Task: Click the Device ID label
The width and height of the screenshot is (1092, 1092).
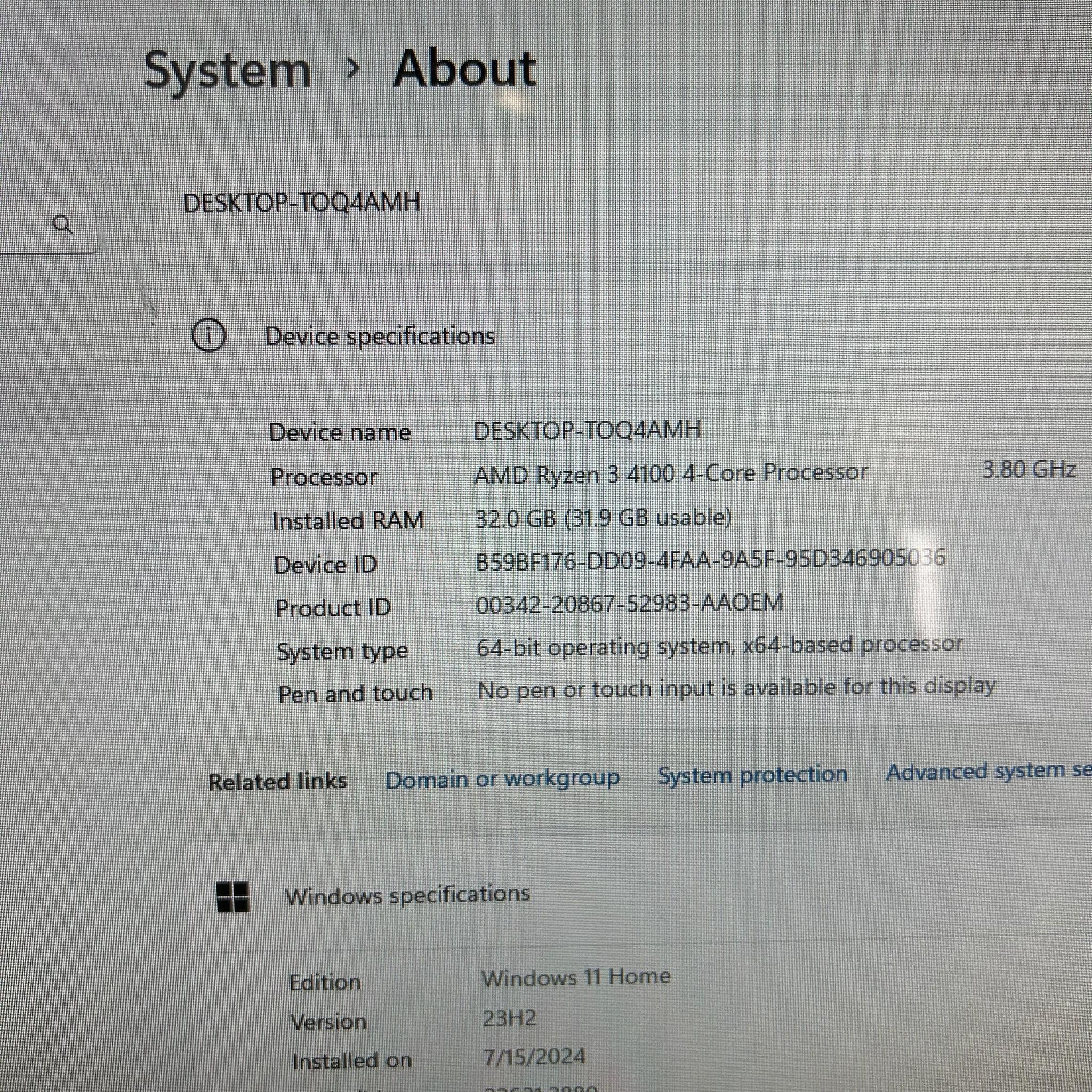Action: (326, 565)
